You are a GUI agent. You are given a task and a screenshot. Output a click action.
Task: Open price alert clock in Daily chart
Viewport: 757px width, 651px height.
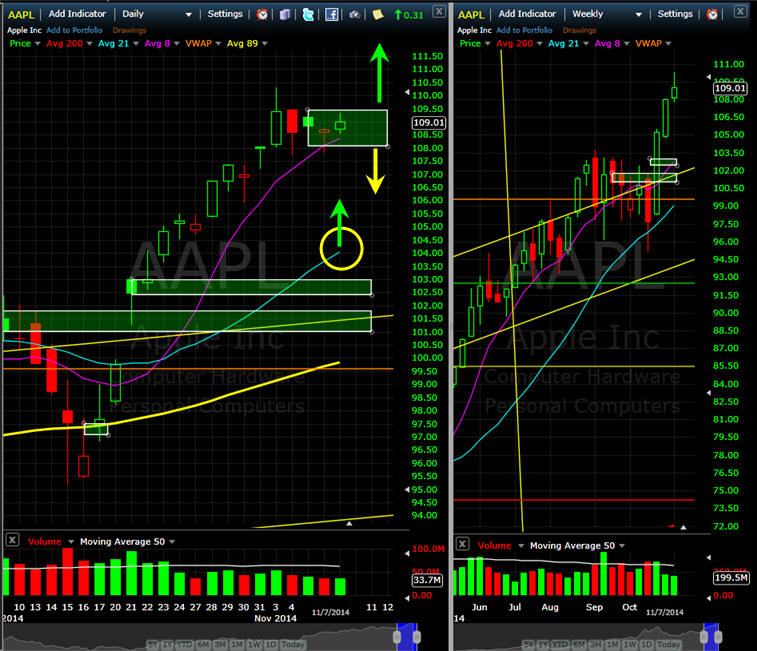pyautogui.click(x=262, y=14)
